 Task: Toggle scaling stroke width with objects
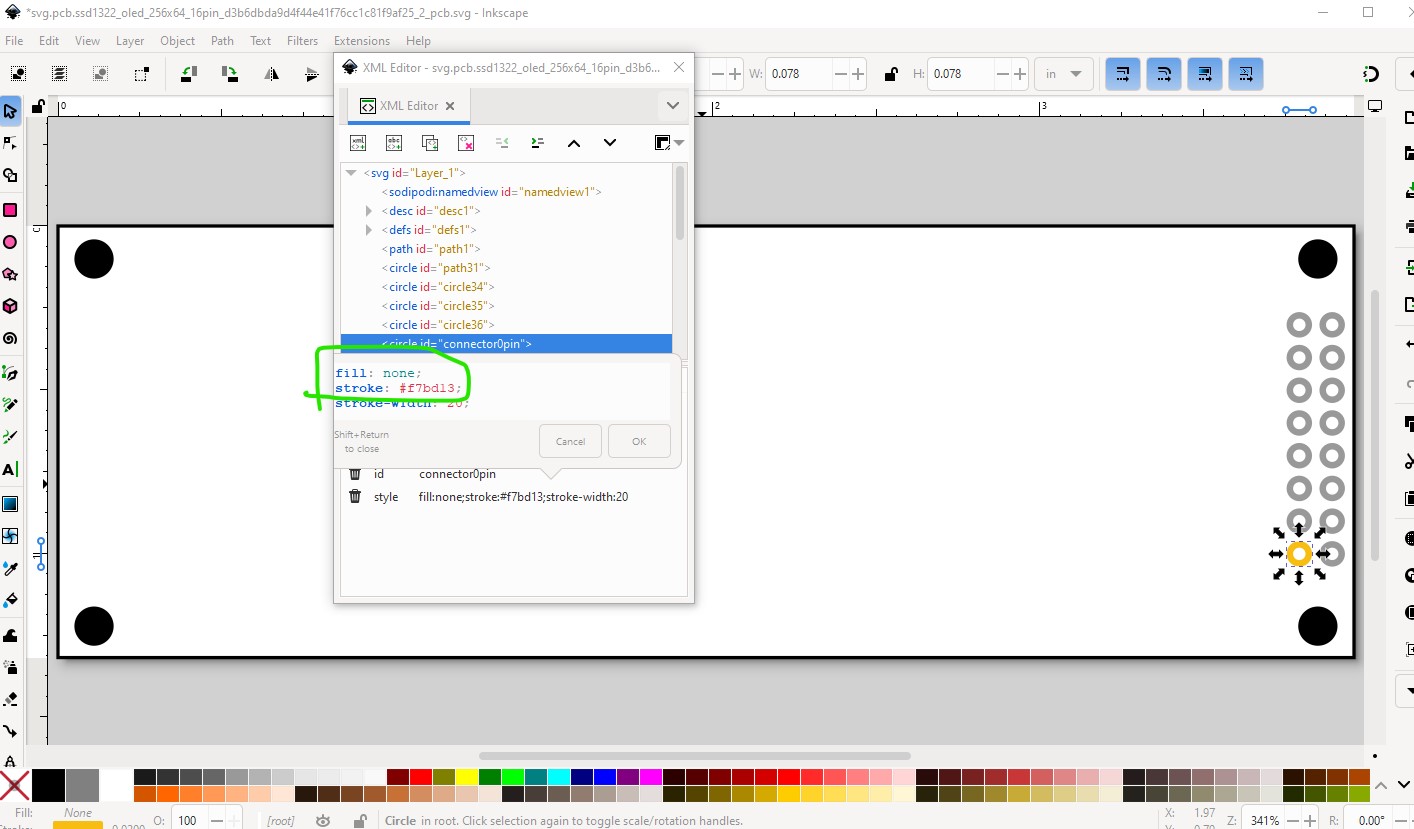click(x=1122, y=74)
